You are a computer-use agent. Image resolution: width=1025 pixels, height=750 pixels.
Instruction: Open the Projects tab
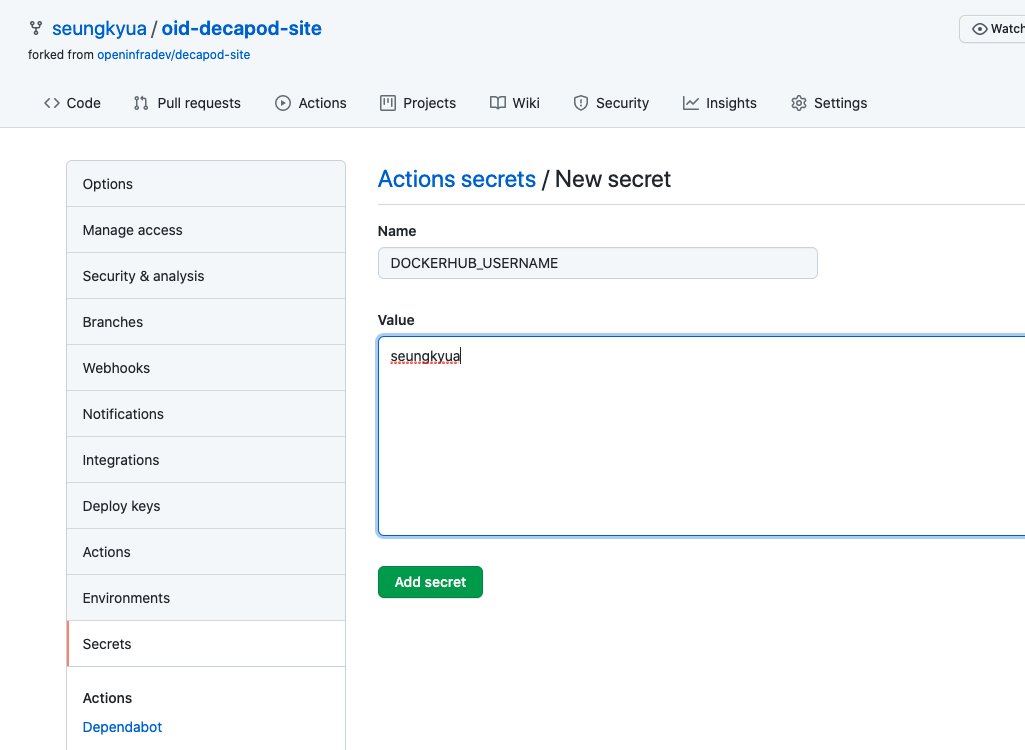click(x=418, y=103)
